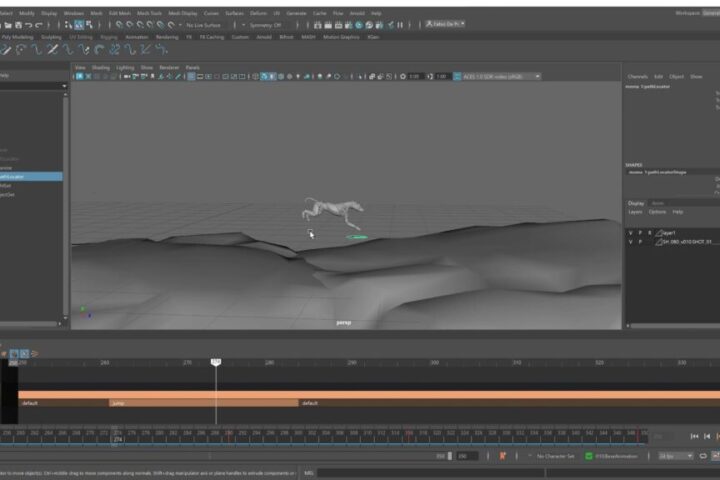Open the Outliner search dropdown arrow
The width and height of the screenshot is (720, 480).
coord(64,86)
